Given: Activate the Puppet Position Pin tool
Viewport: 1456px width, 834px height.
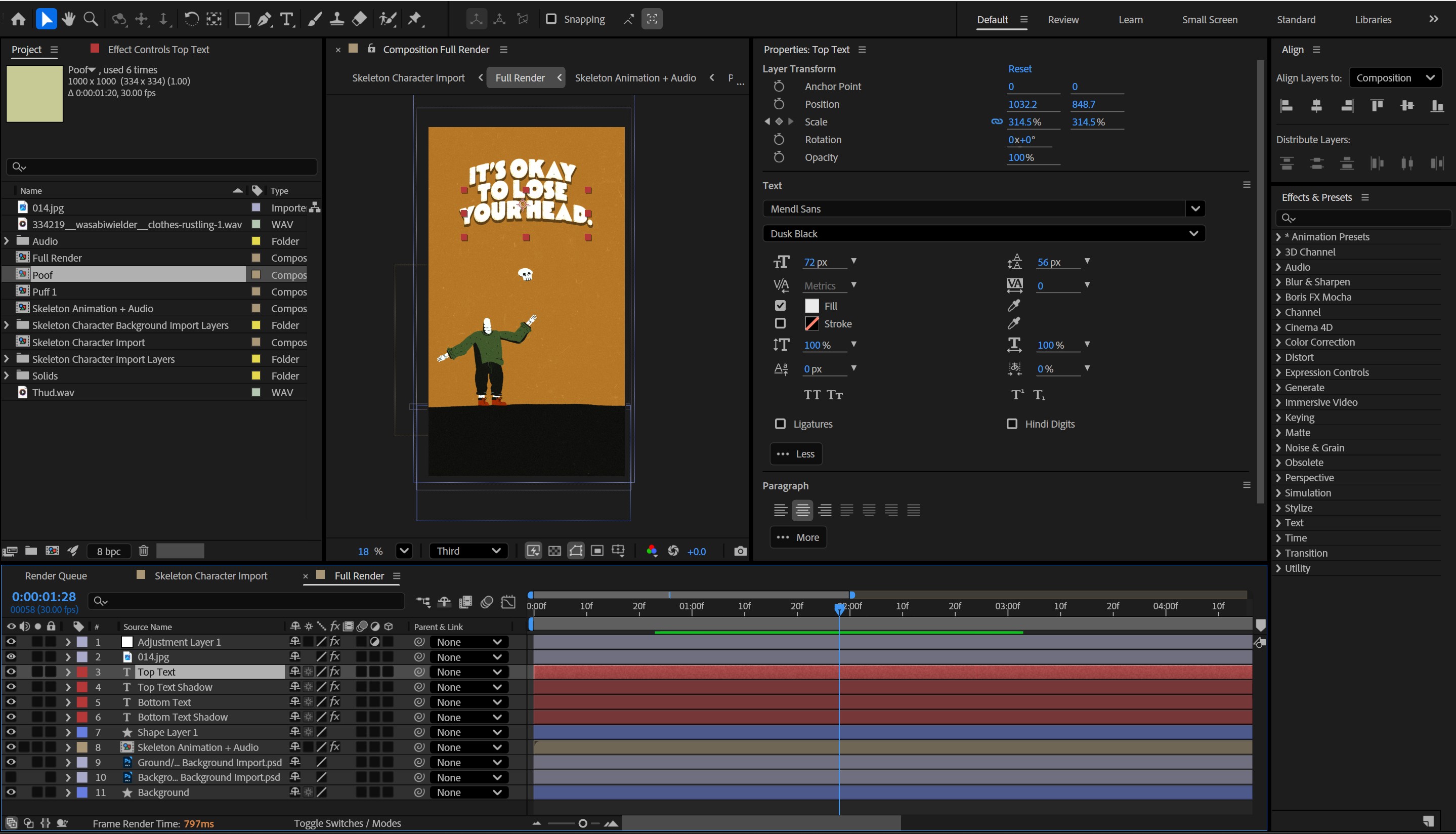Looking at the screenshot, I should click(414, 19).
